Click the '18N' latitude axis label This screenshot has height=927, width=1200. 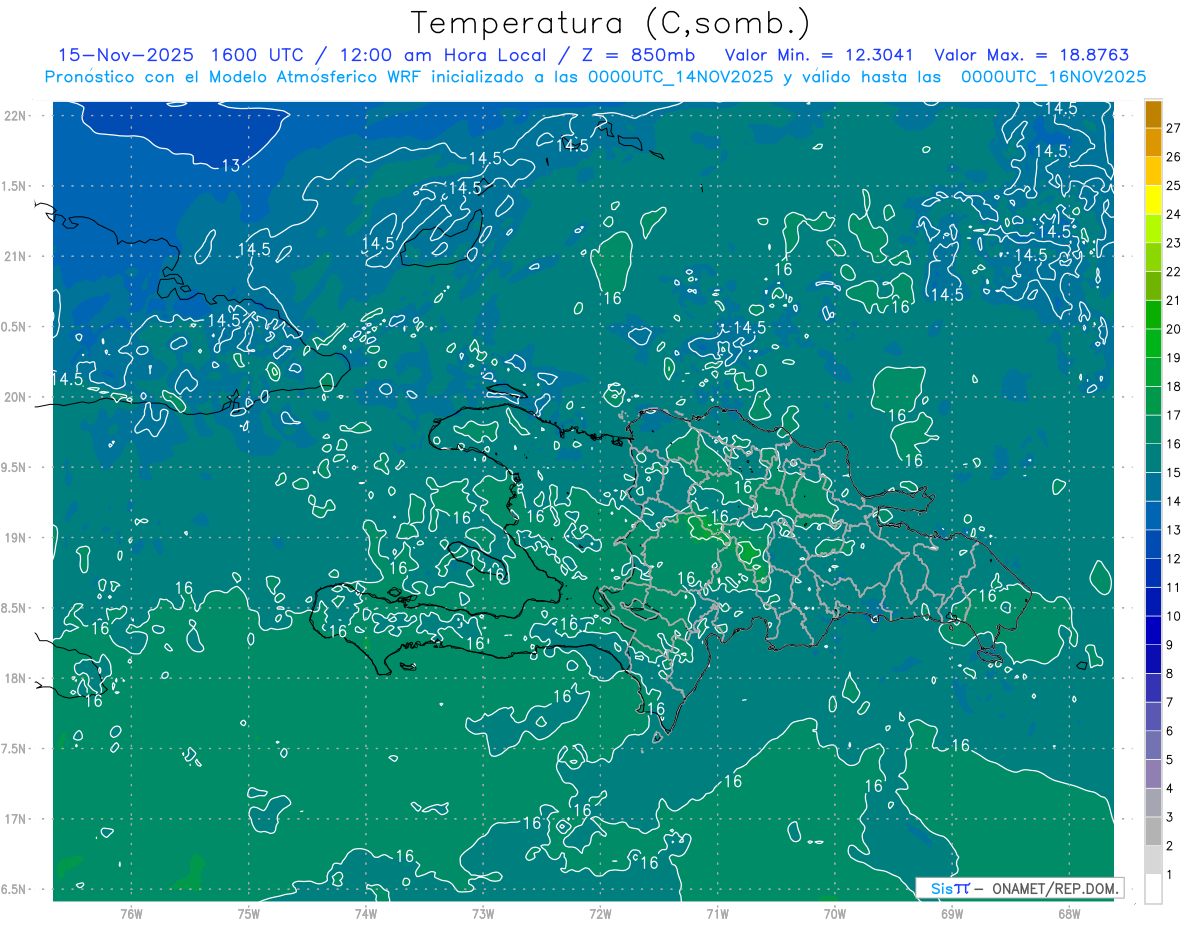(x=17, y=678)
